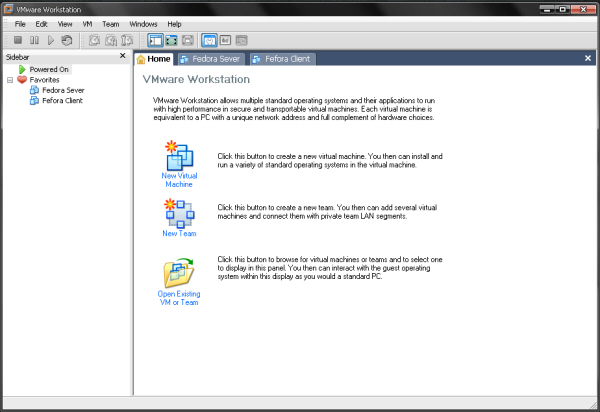Click the Console View toolbar icon
This screenshot has width=600, height=412.
point(241,40)
